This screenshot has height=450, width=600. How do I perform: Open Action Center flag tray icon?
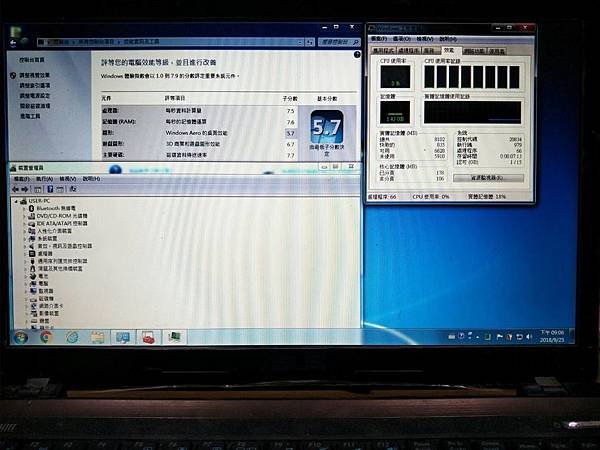point(499,337)
